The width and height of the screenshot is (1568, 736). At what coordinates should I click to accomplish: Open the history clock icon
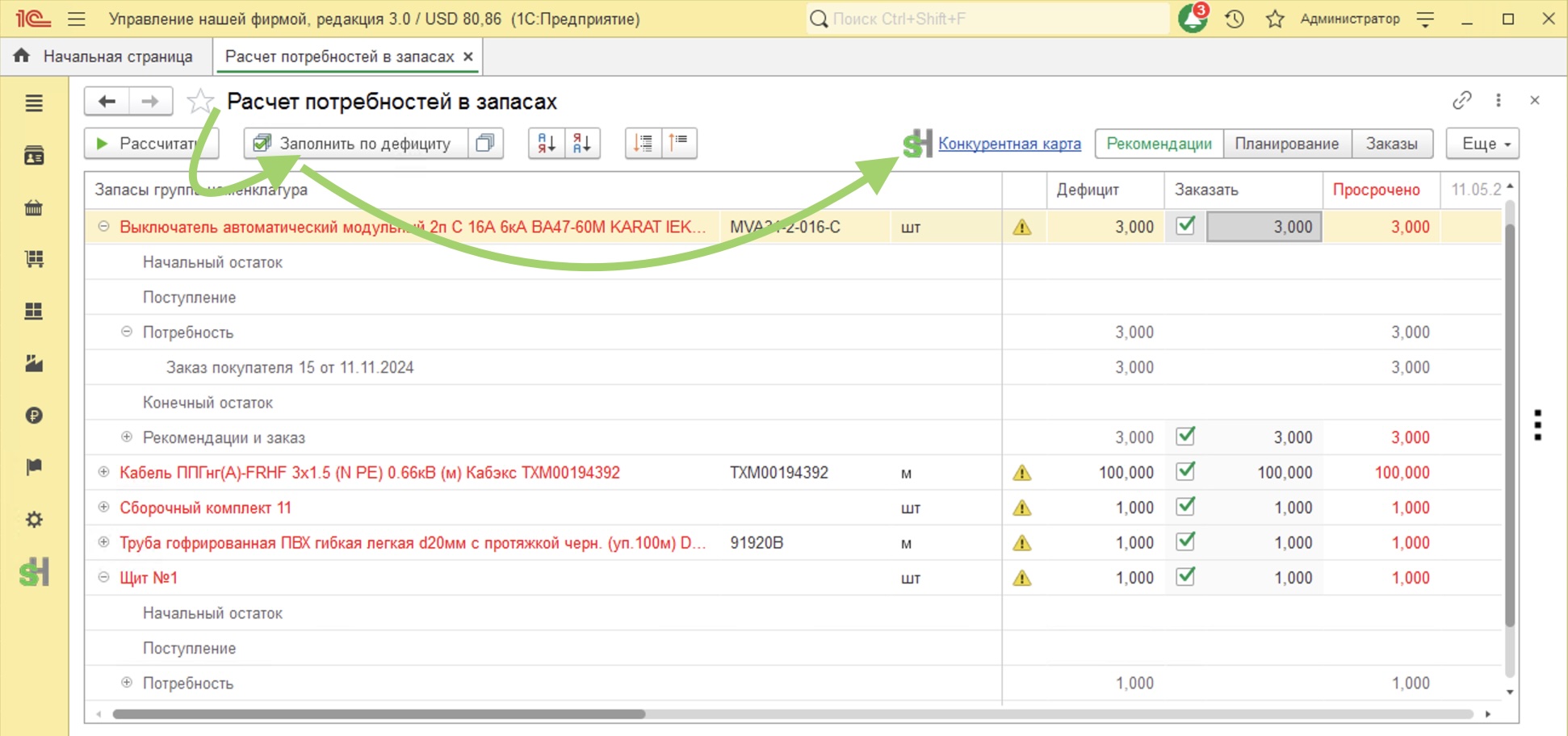point(1235,19)
